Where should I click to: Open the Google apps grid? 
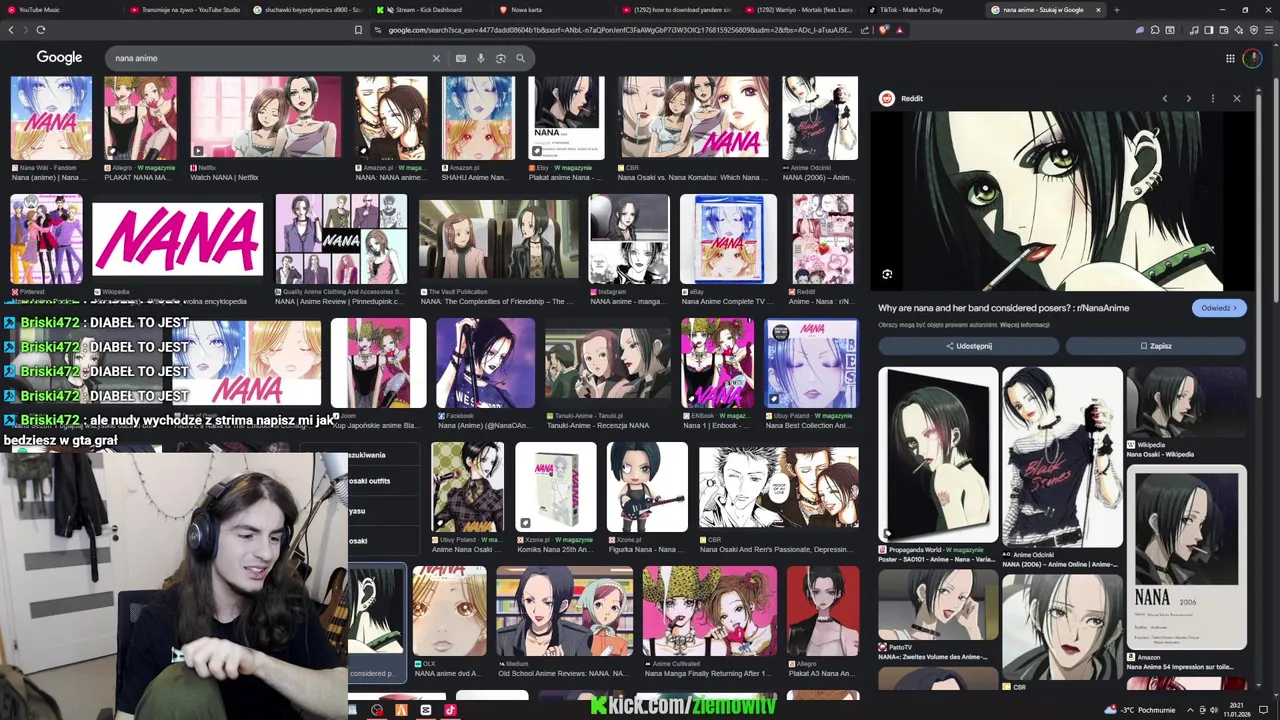pos(1230,58)
